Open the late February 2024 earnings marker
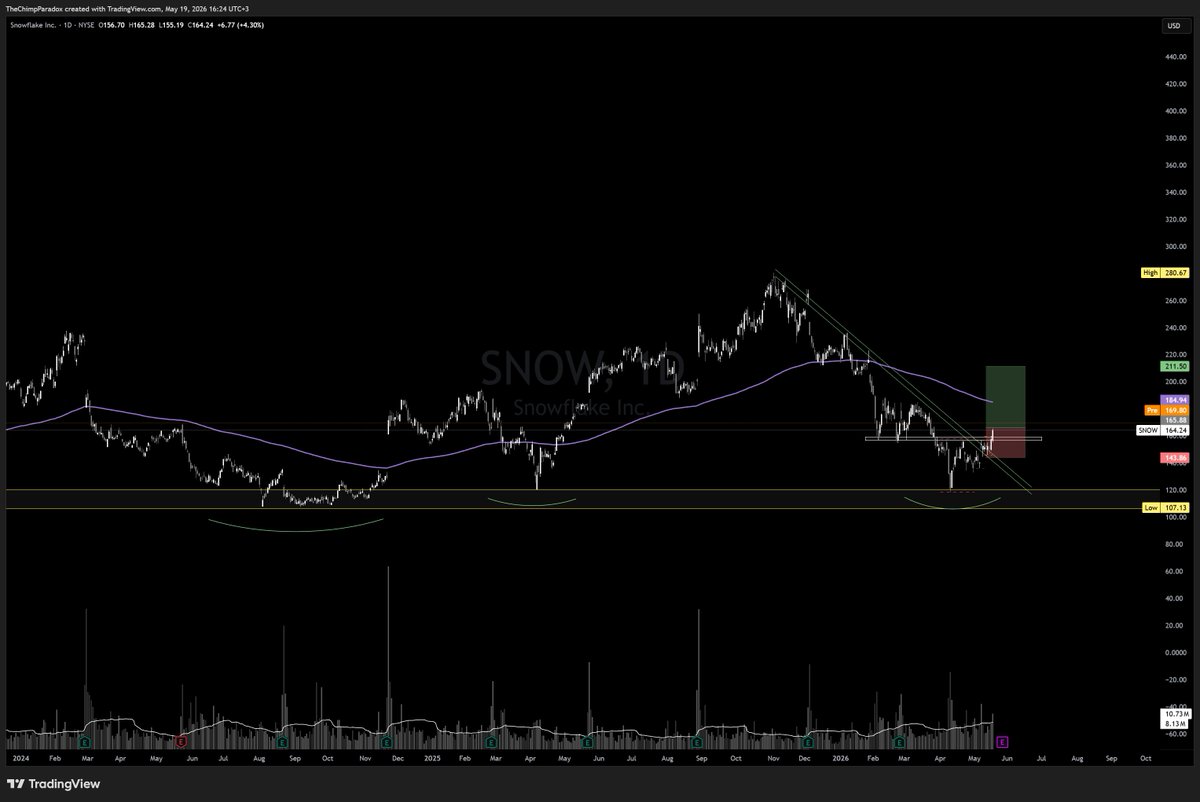This screenshot has height=802, width=1200. 86,742
